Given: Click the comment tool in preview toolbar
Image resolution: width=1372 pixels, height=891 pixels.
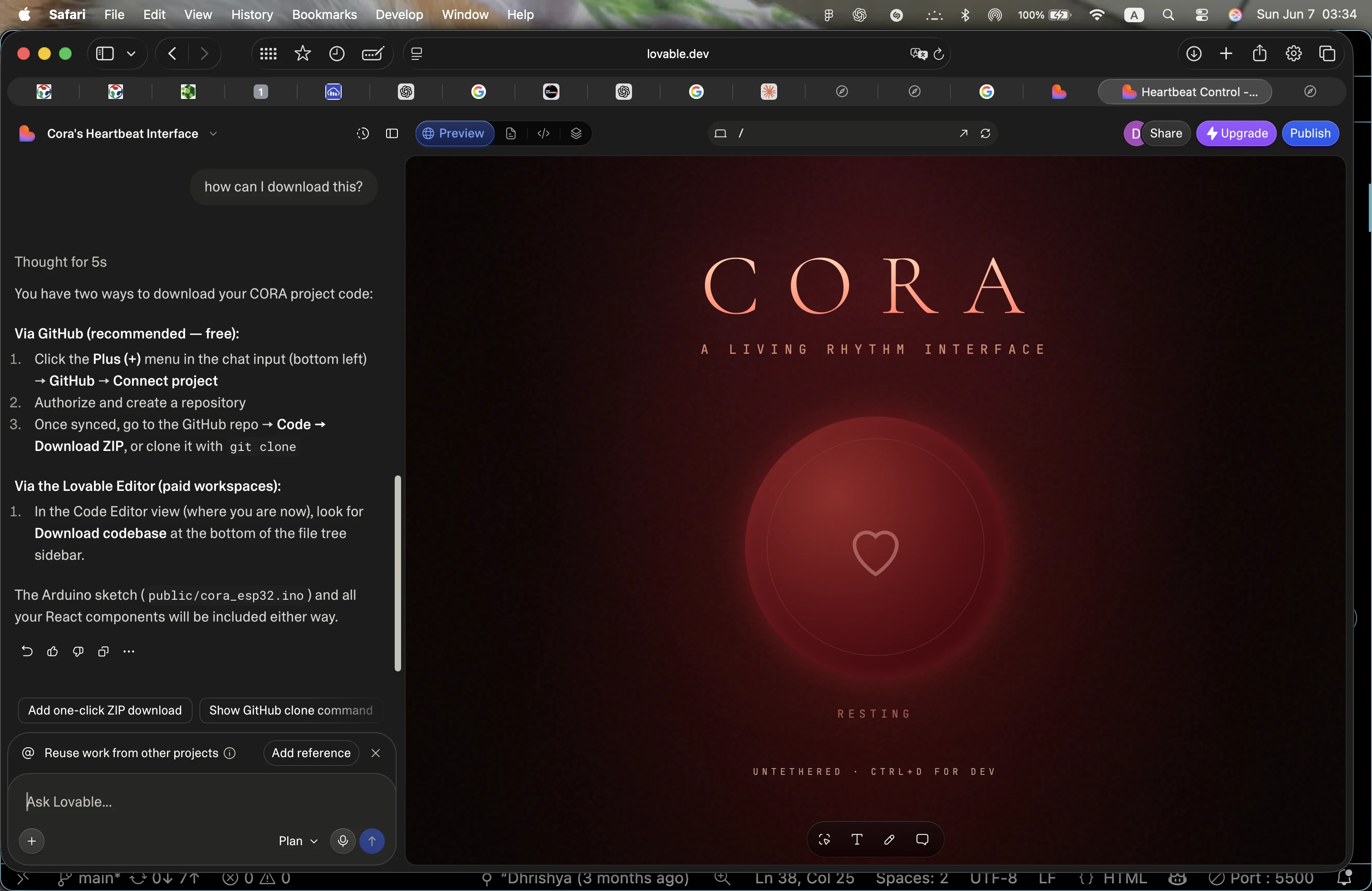Looking at the screenshot, I should (x=922, y=840).
